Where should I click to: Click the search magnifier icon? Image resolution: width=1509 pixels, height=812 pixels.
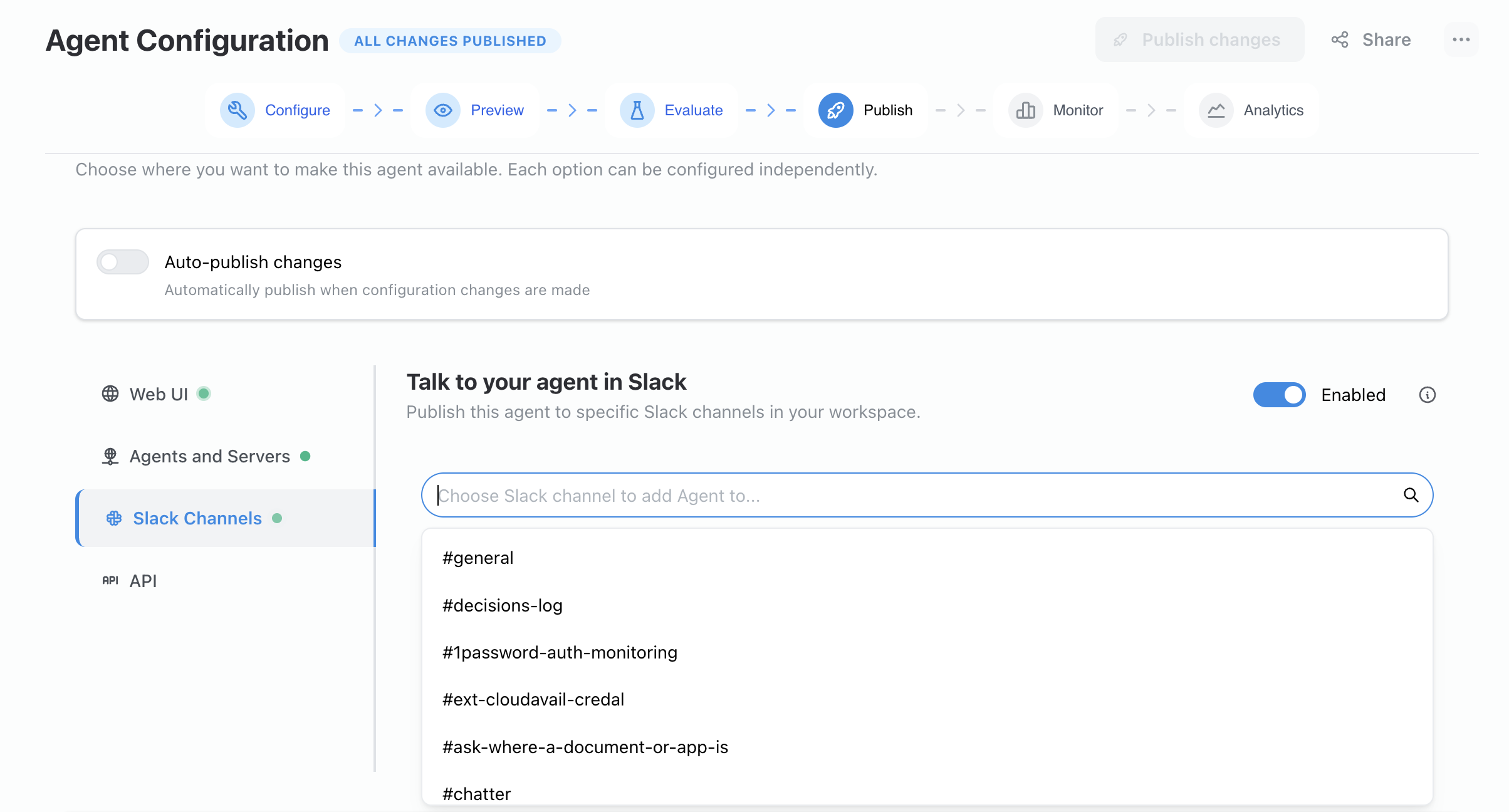1411,495
